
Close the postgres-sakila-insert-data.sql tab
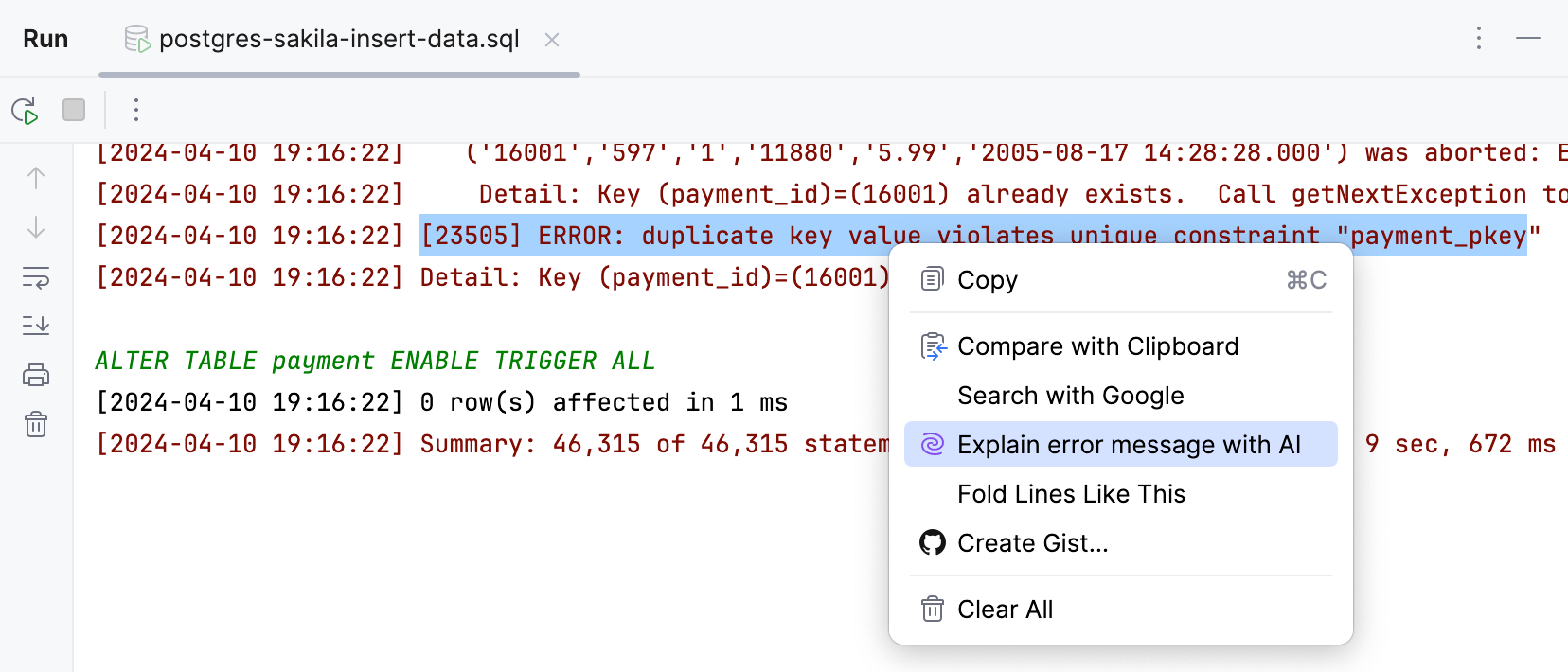click(552, 40)
